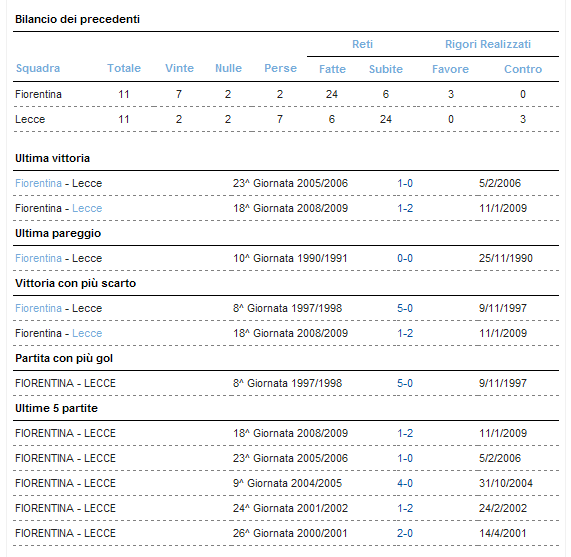Click 24^ Giornata 2001/2002 text
The width and height of the screenshot is (571, 557).
(x=291, y=508)
